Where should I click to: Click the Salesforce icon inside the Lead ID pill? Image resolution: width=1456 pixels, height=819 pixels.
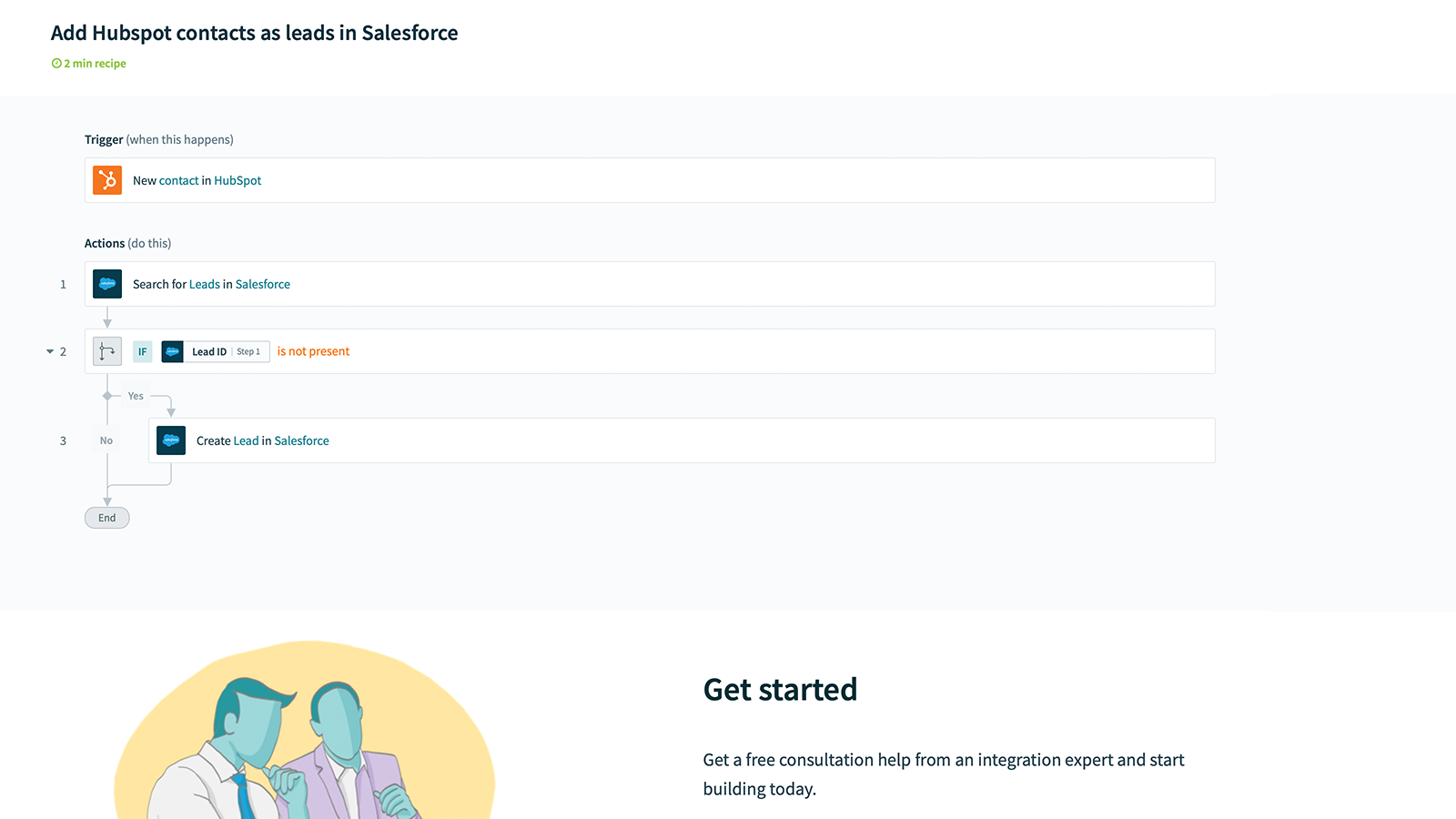click(172, 351)
